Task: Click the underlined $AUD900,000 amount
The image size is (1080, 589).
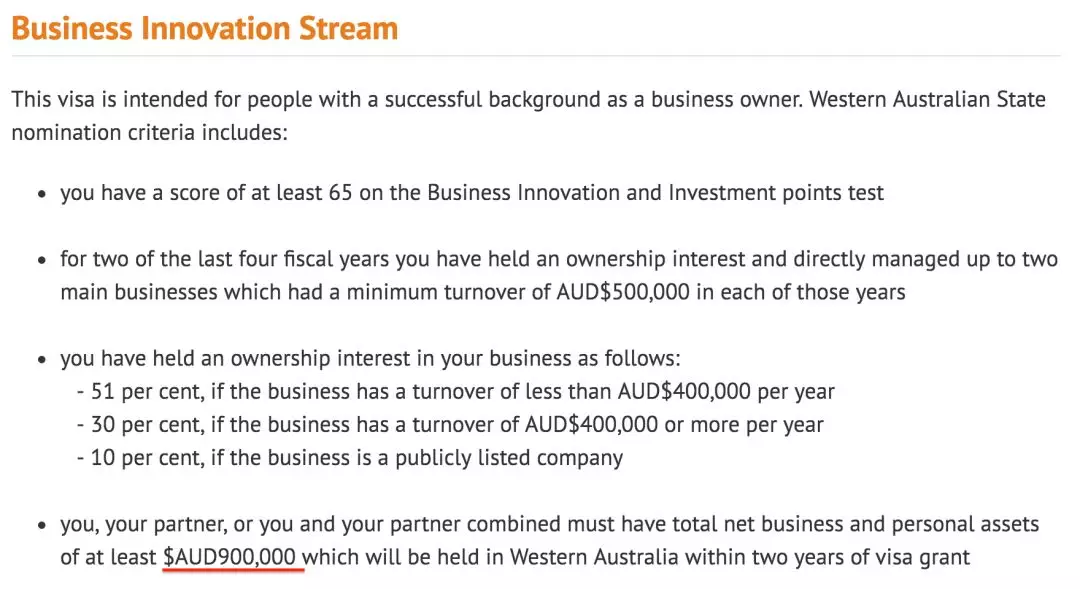Action: click(x=232, y=557)
